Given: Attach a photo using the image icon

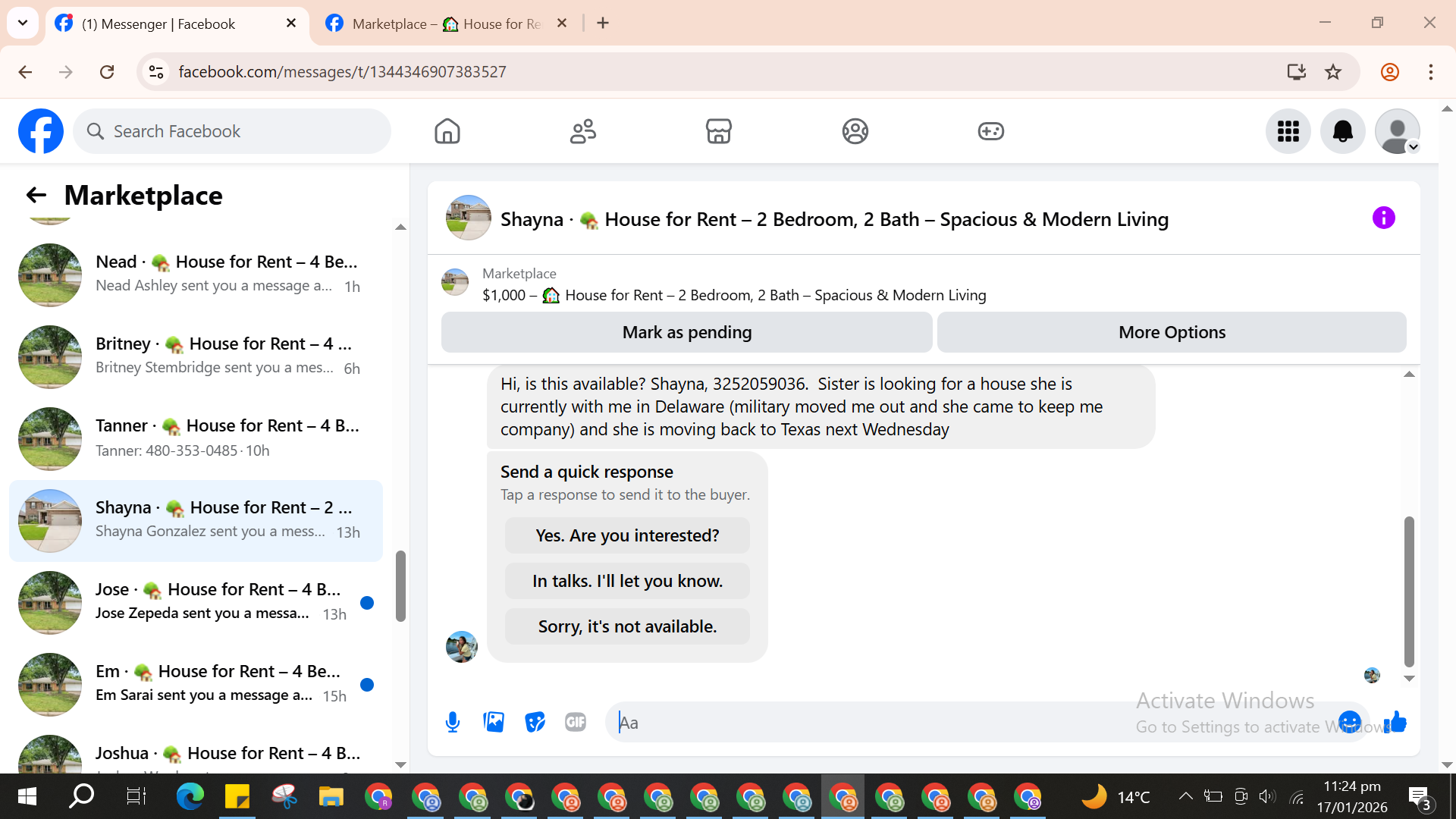Looking at the screenshot, I should click(x=494, y=722).
